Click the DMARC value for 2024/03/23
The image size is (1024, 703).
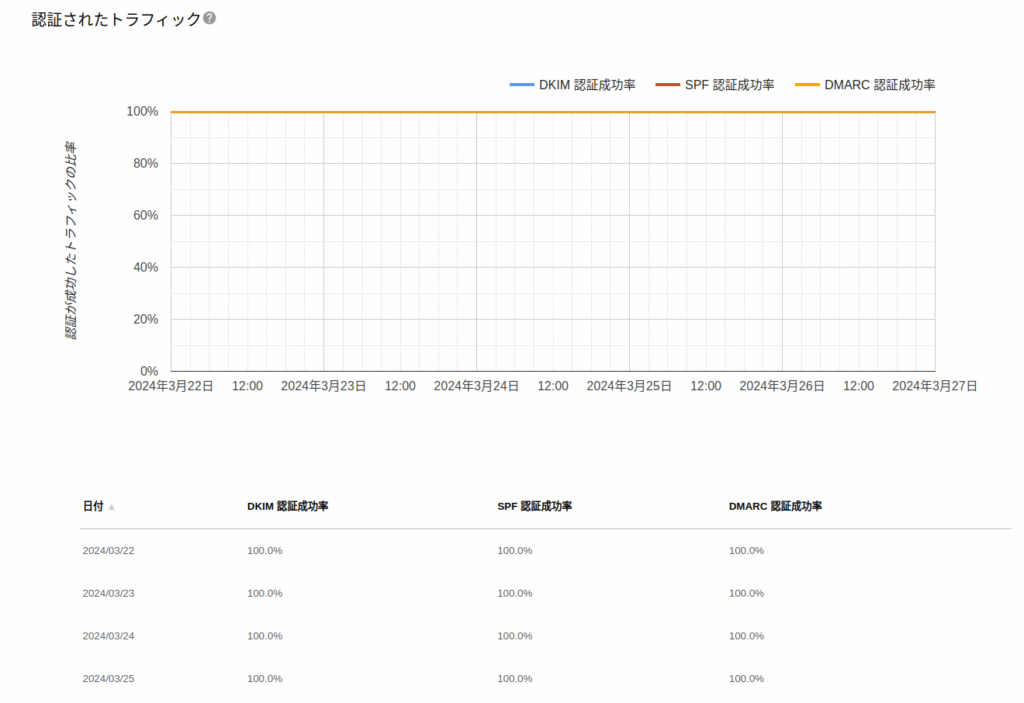click(x=746, y=593)
